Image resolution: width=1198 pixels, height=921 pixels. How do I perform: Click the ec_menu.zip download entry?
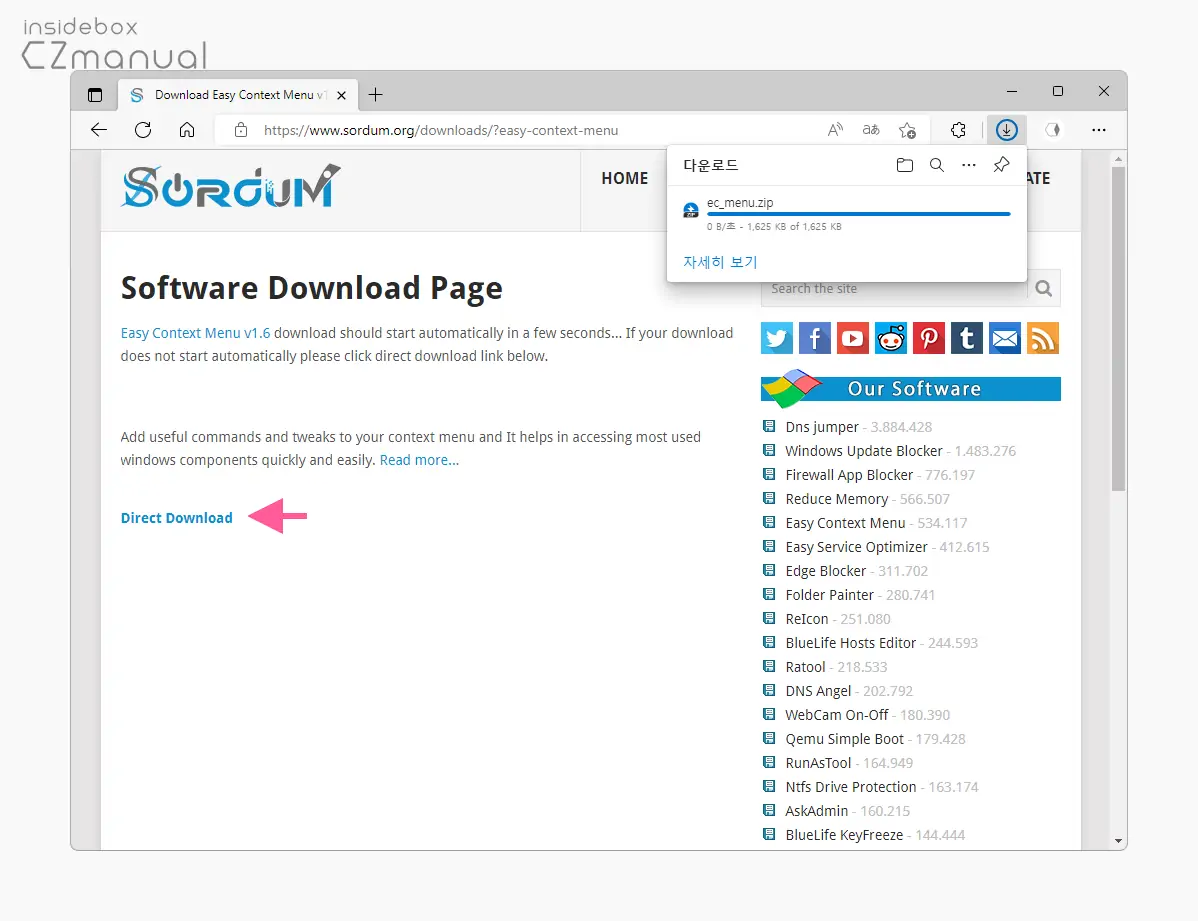pyautogui.click(x=847, y=214)
